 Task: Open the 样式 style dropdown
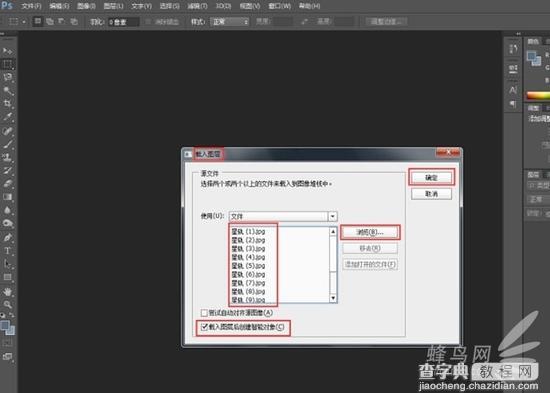pyautogui.click(x=229, y=22)
